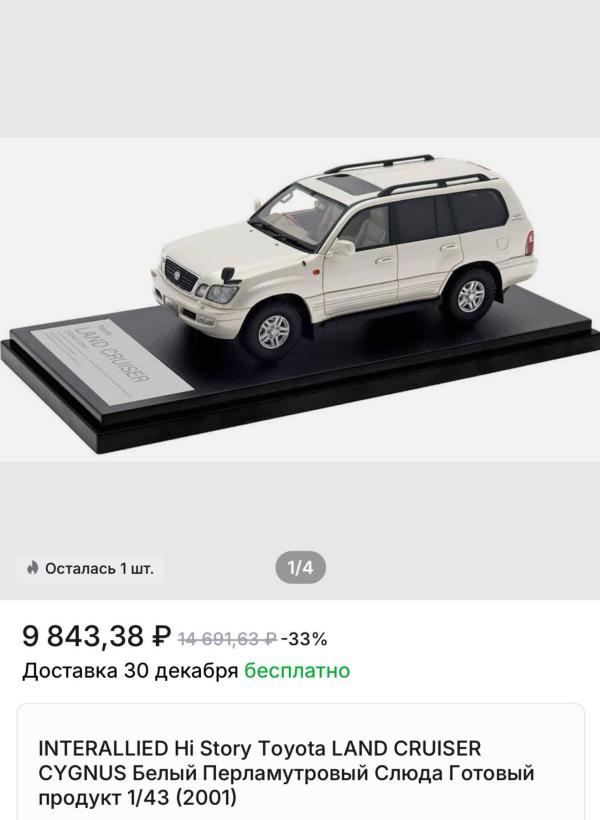Tap 'Доставка 30 декабря' delivery info

130,671
